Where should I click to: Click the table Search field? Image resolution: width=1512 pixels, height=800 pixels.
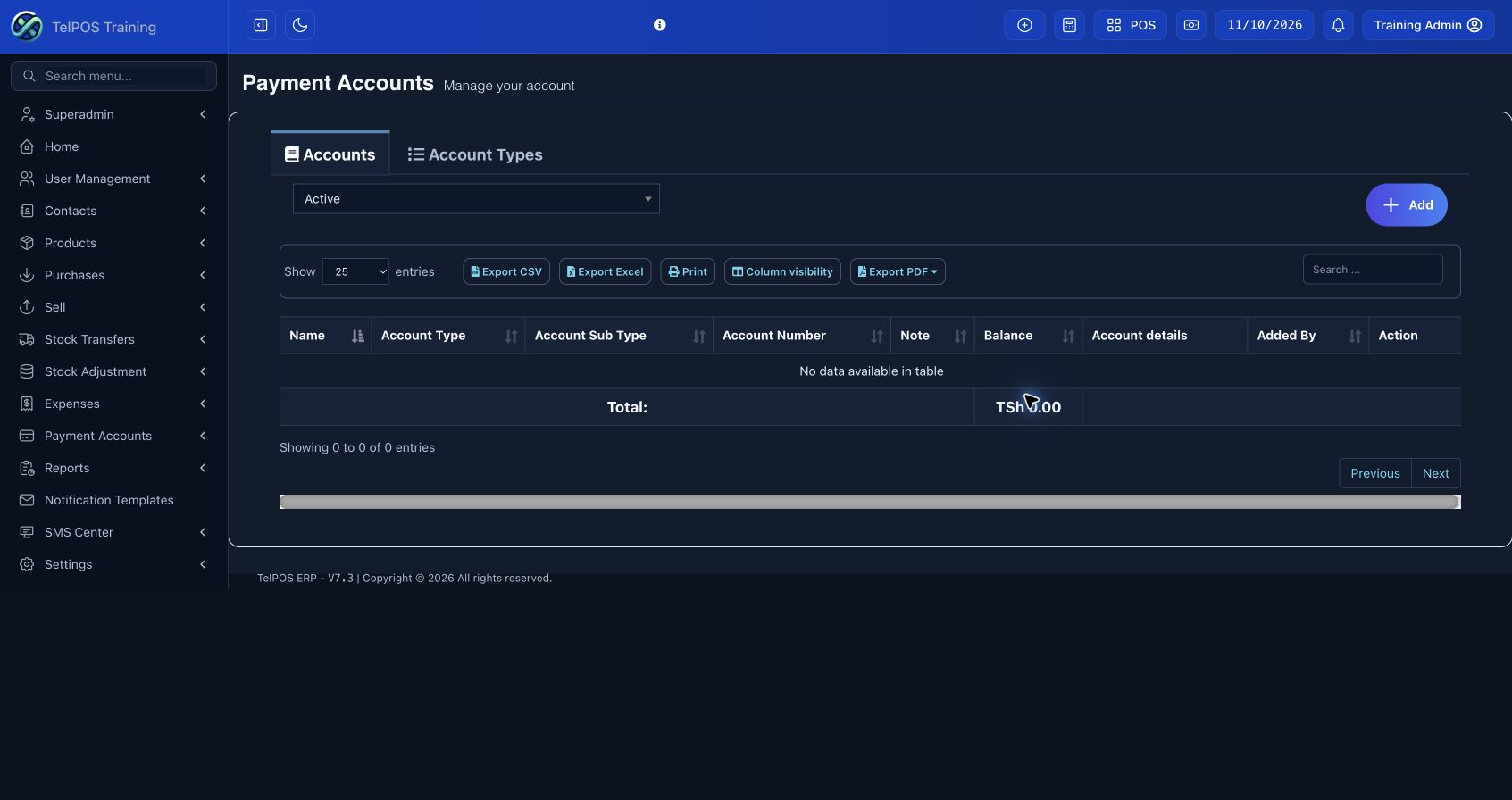[x=1373, y=270]
